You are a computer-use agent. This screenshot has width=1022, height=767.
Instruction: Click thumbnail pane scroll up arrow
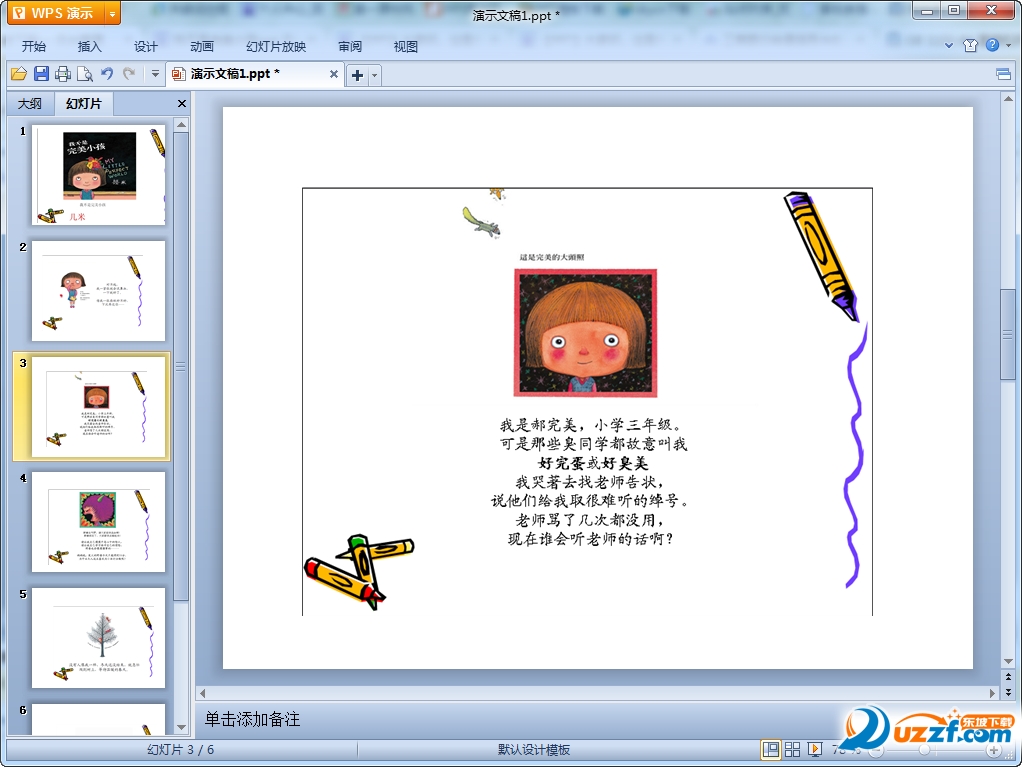point(182,124)
